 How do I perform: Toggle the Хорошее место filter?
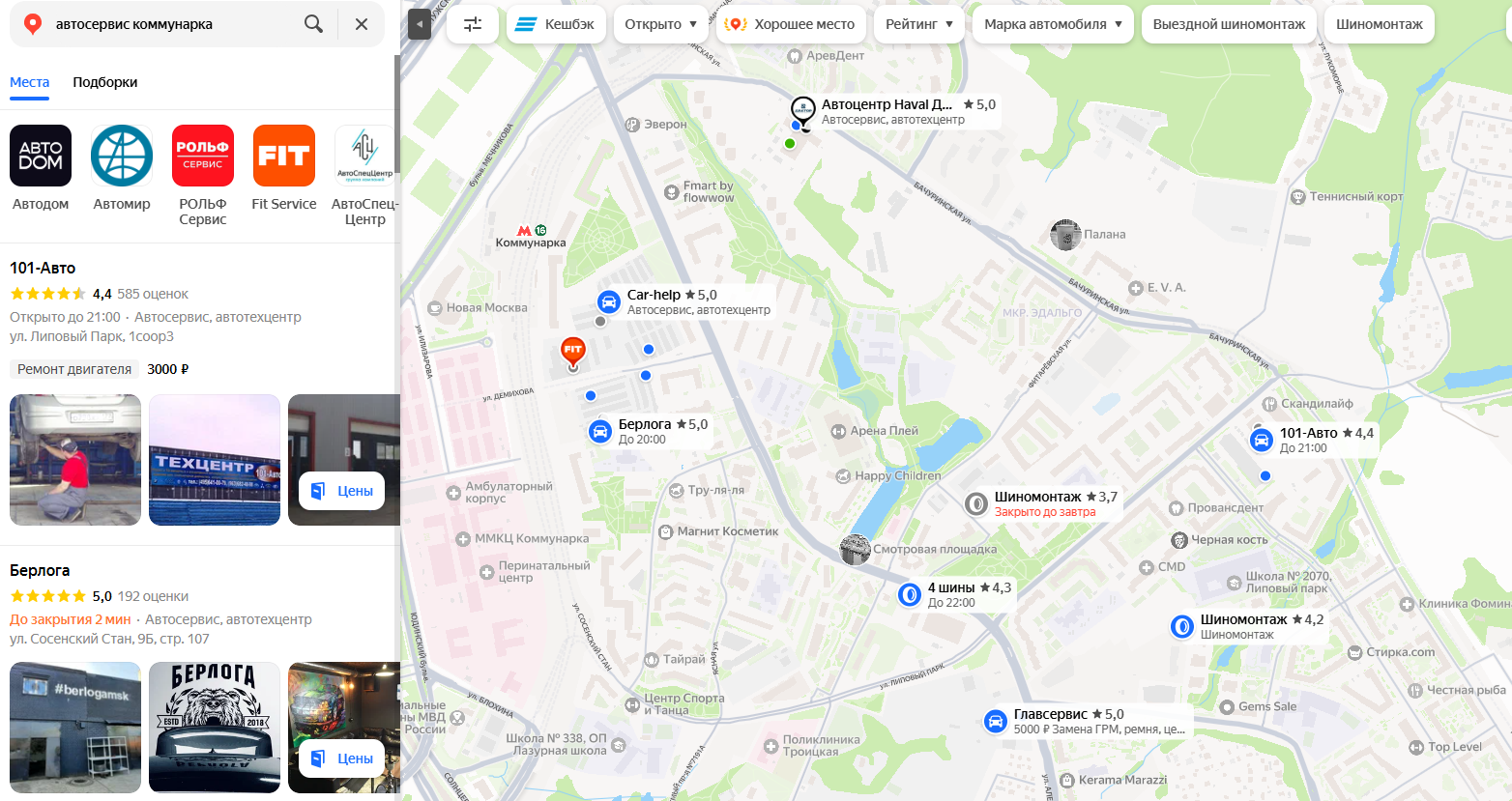791,24
